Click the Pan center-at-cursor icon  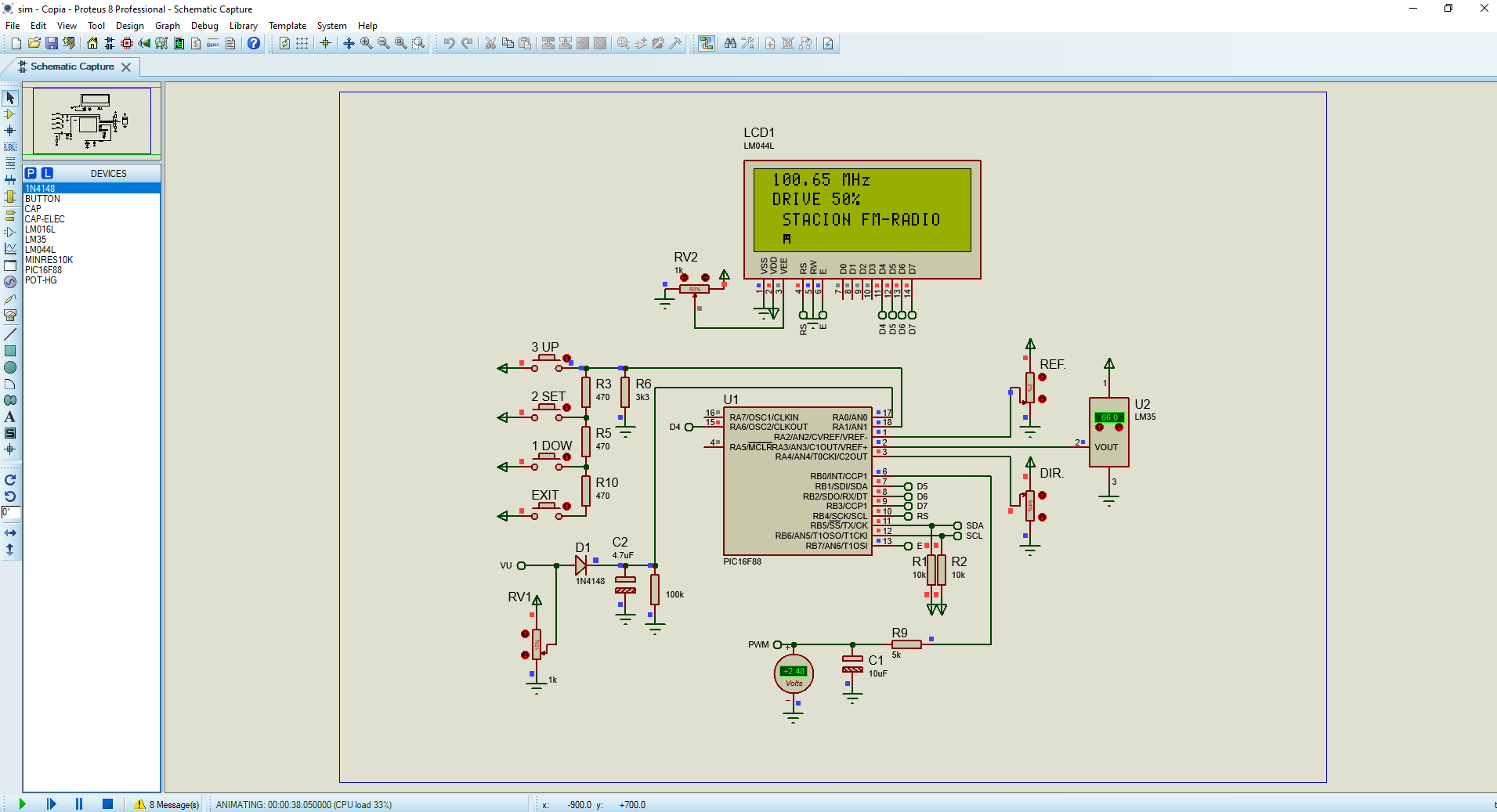(x=349, y=44)
